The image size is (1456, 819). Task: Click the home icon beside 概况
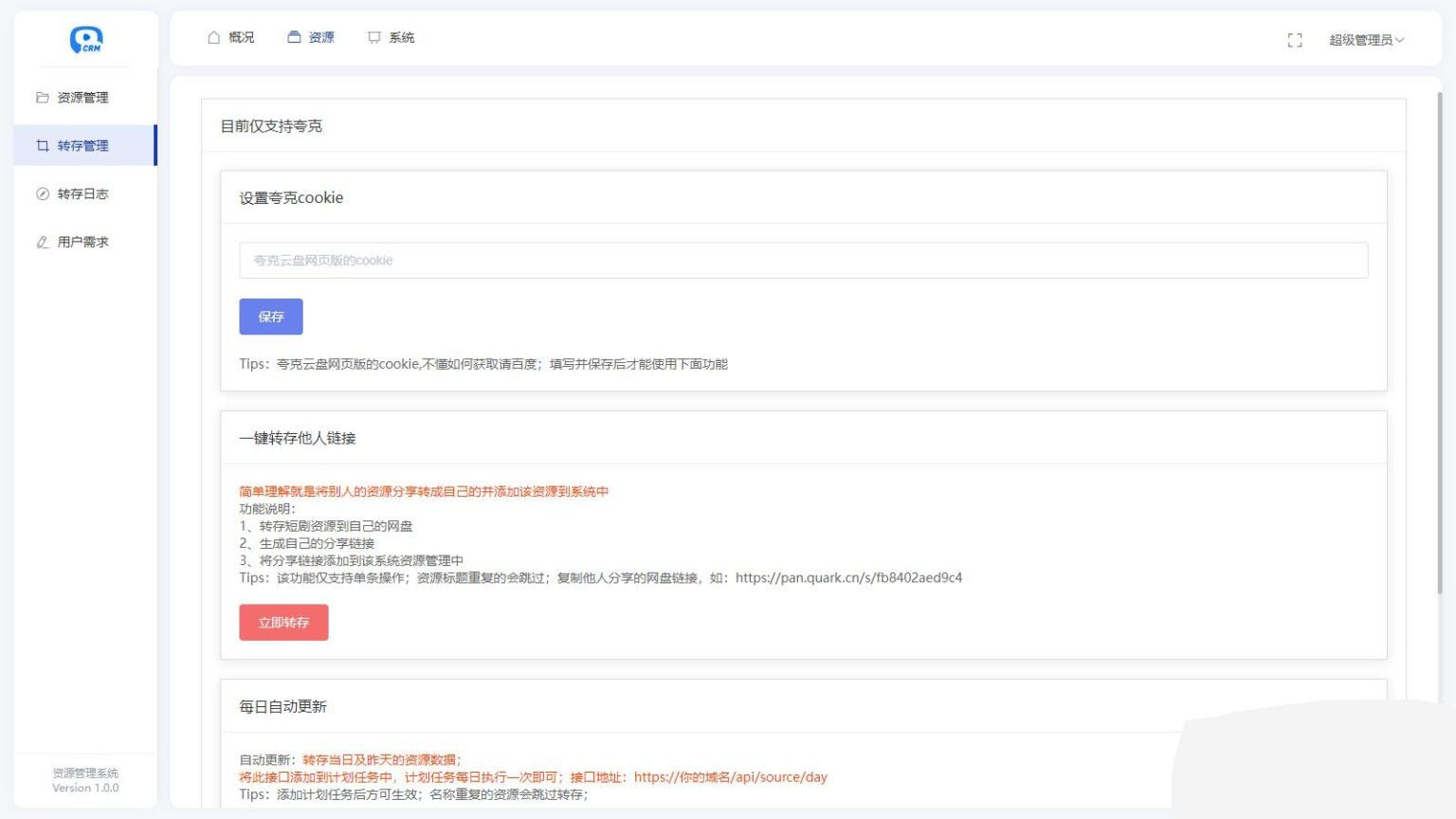click(213, 38)
